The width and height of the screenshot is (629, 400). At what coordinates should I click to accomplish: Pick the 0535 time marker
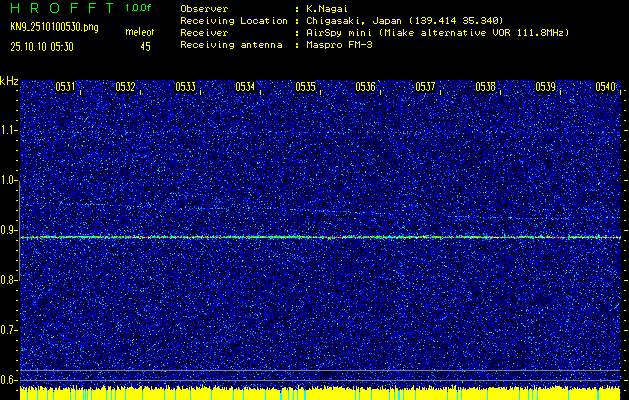[305, 87]
